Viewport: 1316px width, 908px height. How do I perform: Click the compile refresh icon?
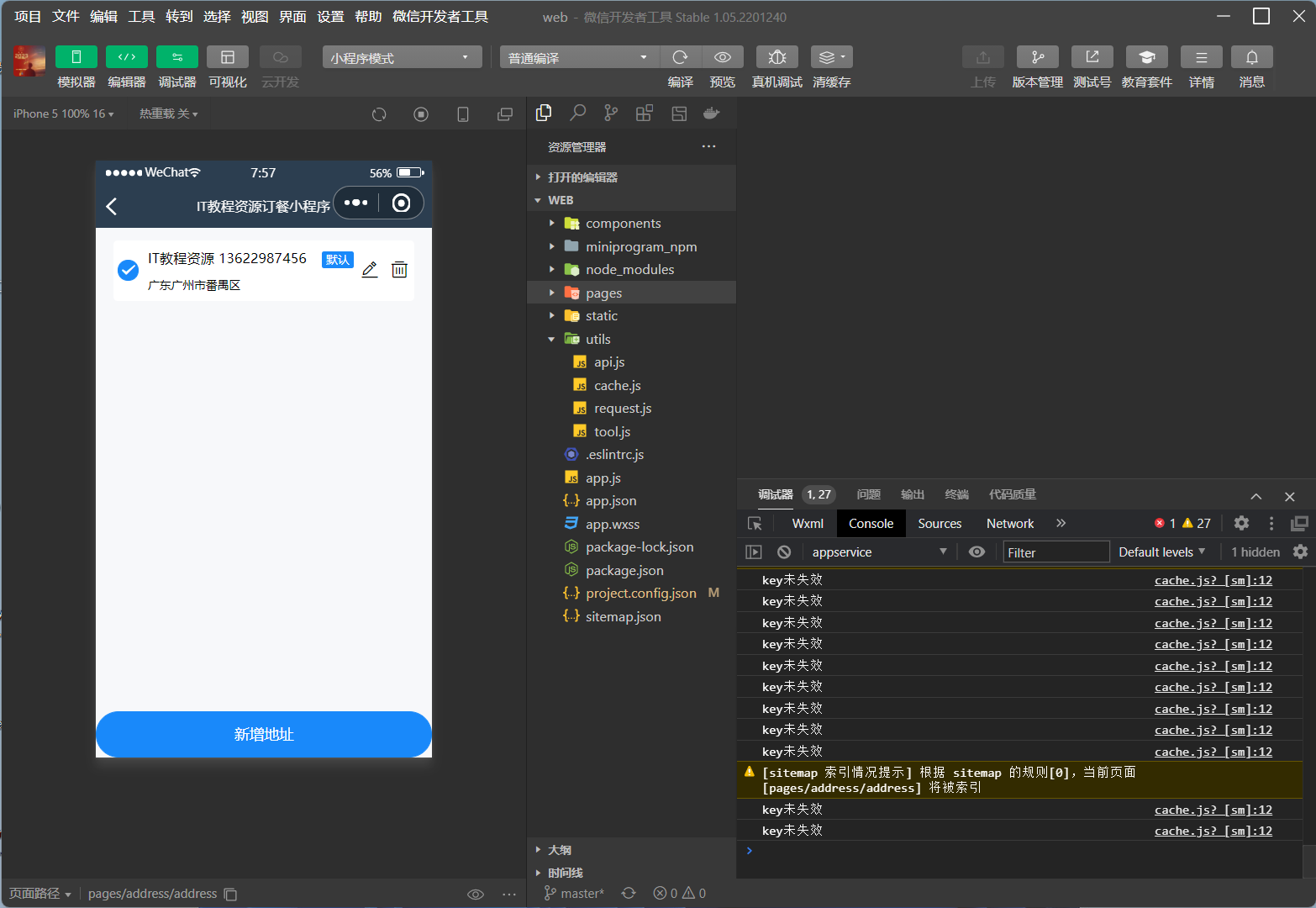pos(681,56)
